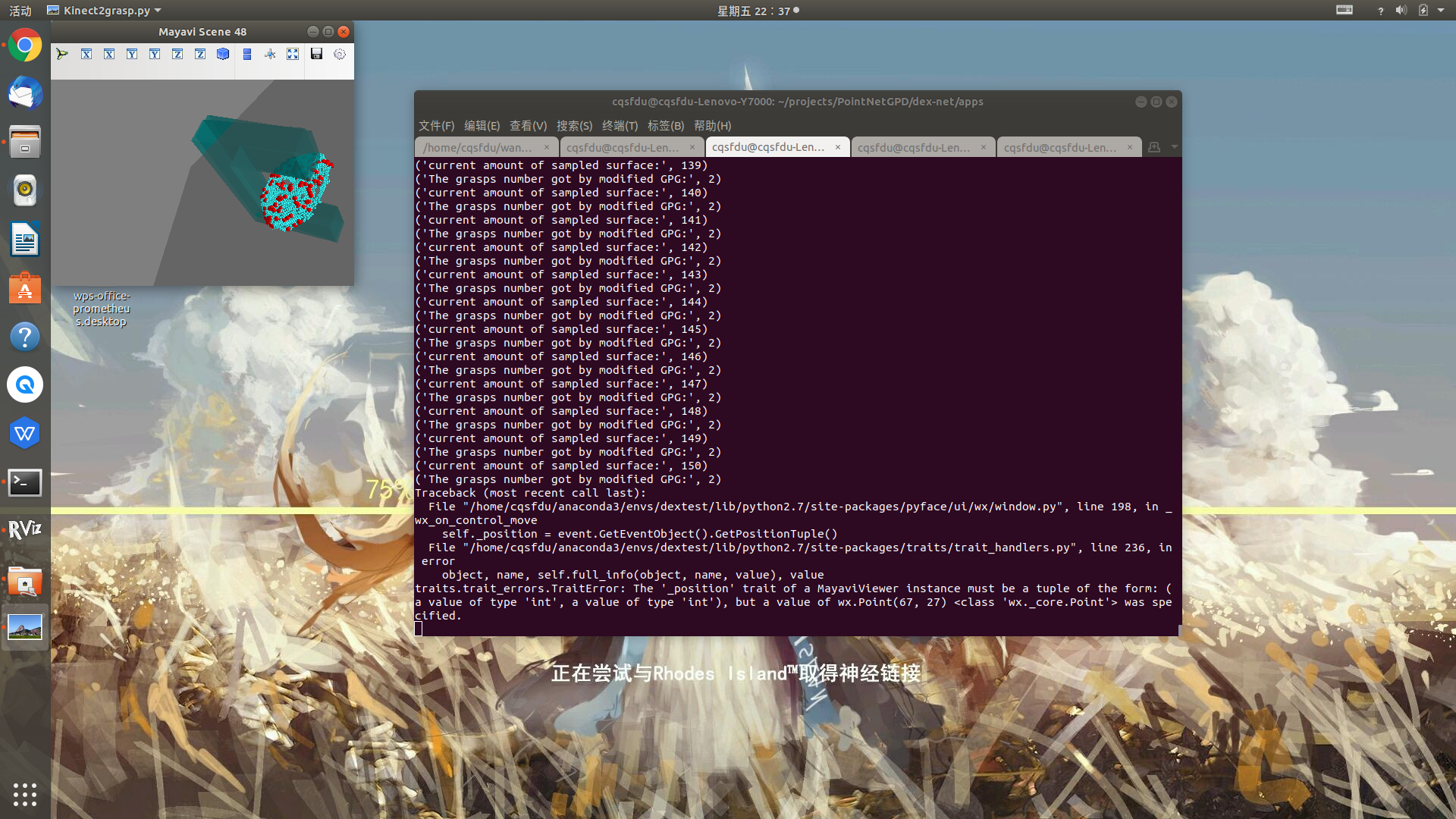Toggle the keyboard input indicator in the top bar
Image resolution: width=1456 pixels, height=819 pixels.
tap(1344, 10)
